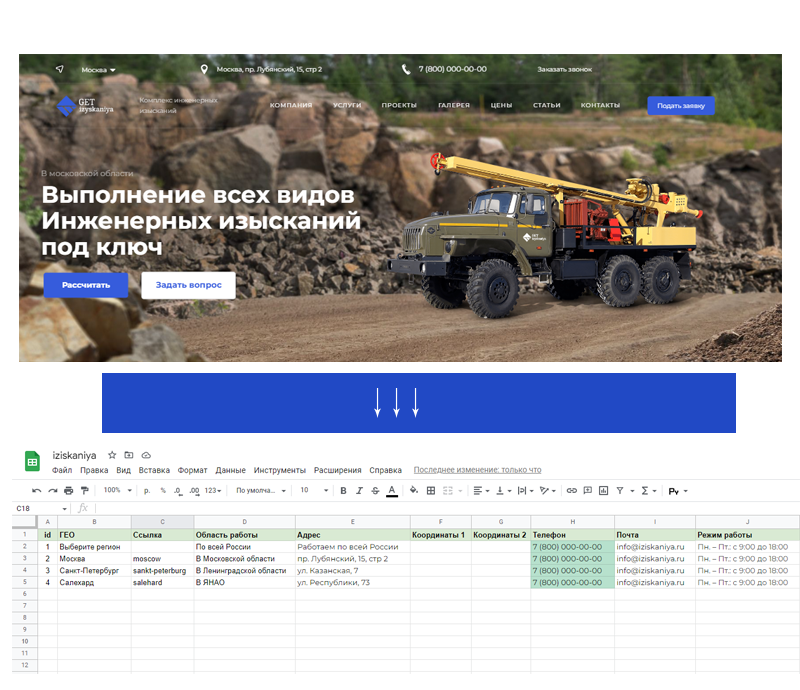Toggle bold formatting

point(343,491)
